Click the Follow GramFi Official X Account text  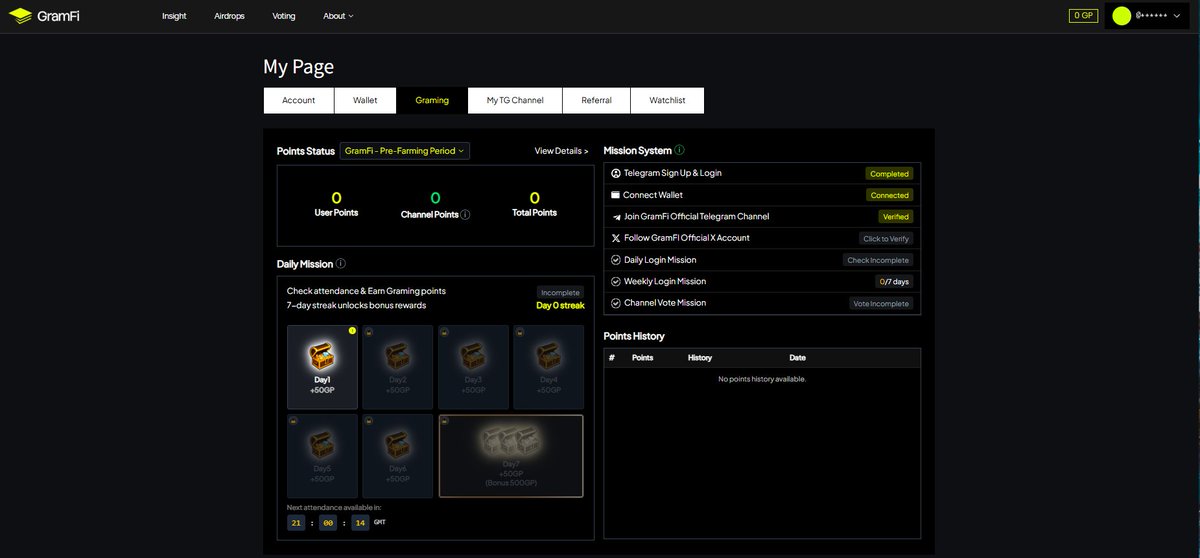(x=686, y=238)
